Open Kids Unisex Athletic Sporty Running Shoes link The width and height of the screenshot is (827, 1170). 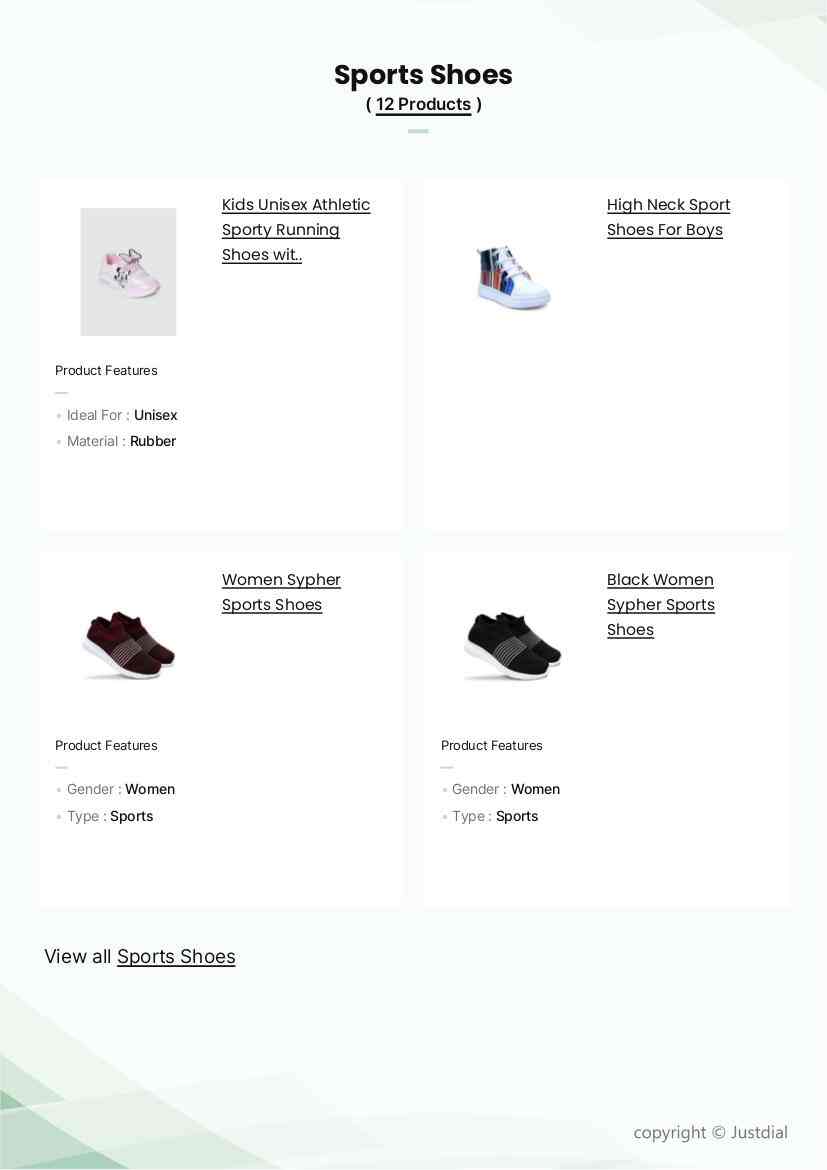point(296,230)
